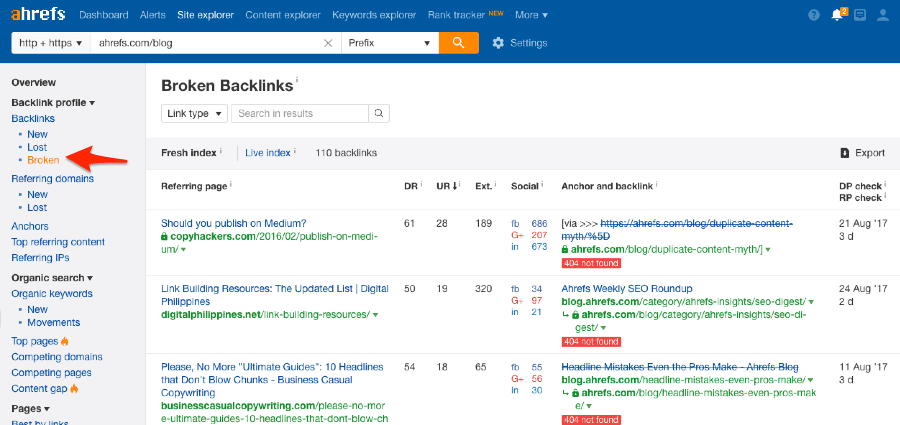Switch to the Live index
The height and width of the screenshot is (425, 900).
(x=268, y=153)
